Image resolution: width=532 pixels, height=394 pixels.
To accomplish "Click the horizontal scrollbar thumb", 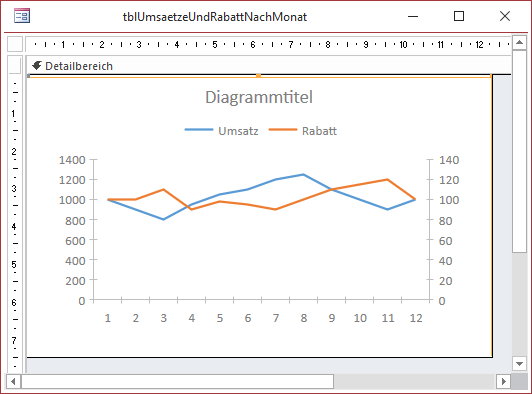I will click(177, 381).
